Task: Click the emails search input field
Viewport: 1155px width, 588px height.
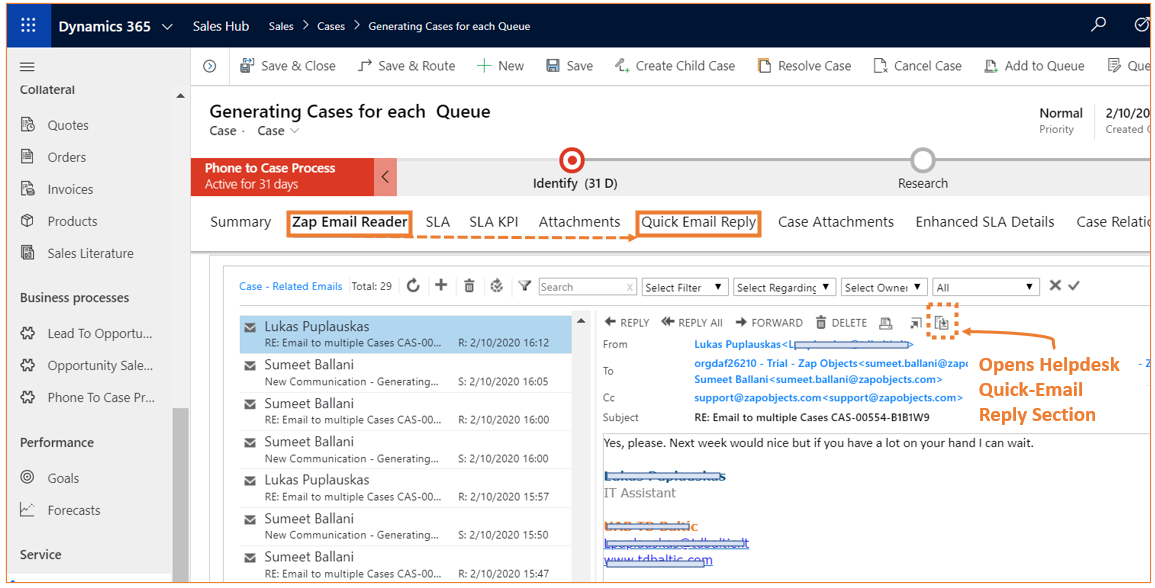Action: tap(588, 287)
